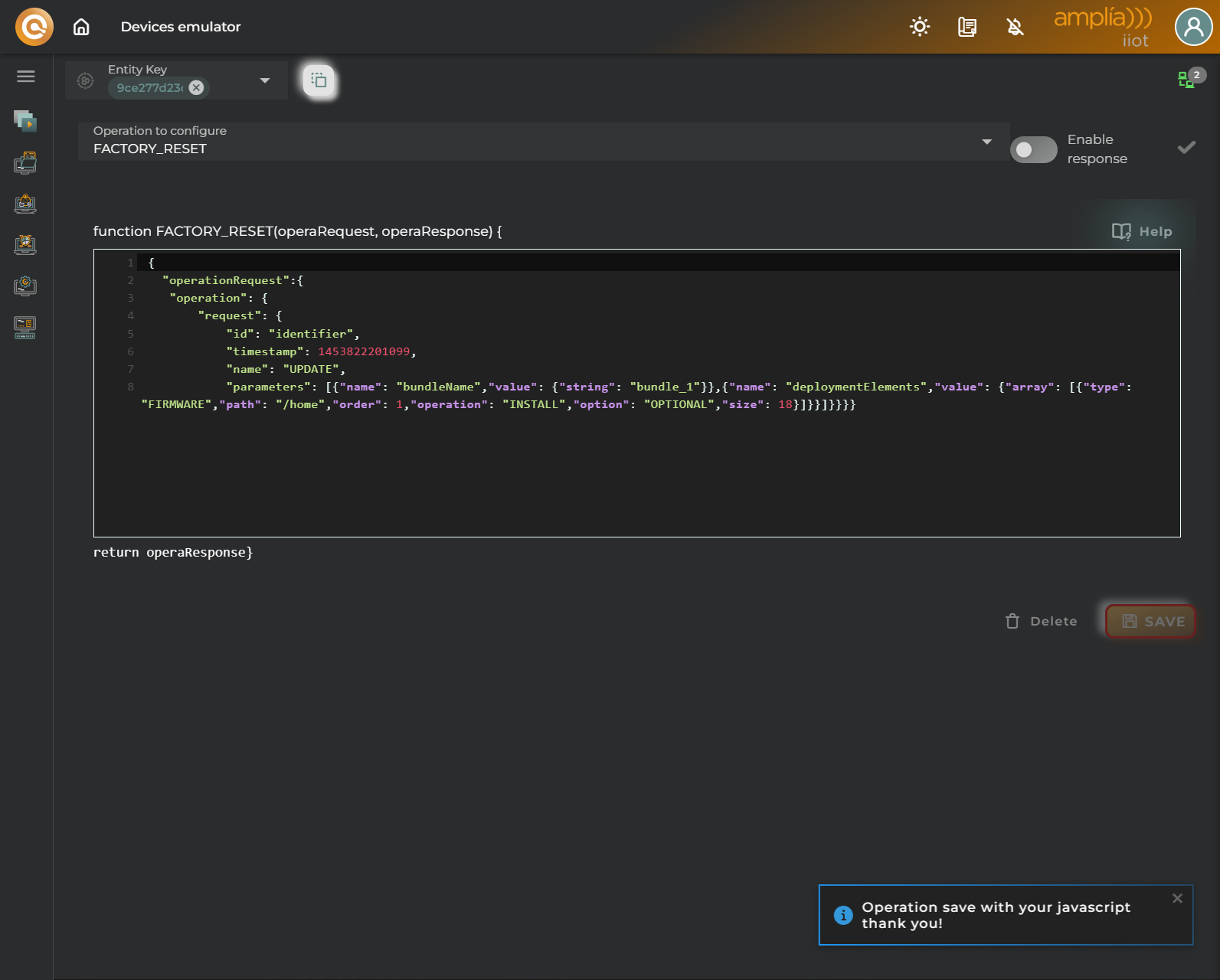Open the laptop with pie chart sidebar icon
This screenshot has width=1220, height=980.
[25, 245]
